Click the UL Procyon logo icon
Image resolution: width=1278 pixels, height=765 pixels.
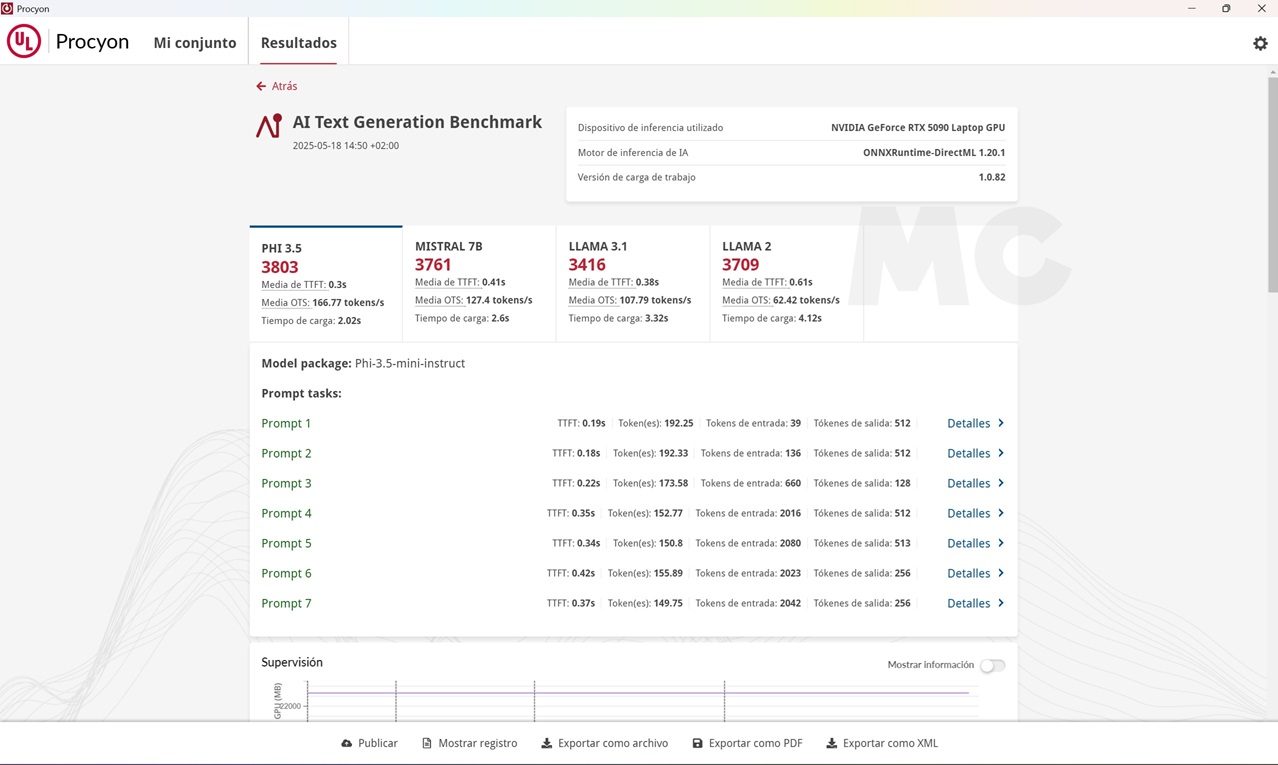[x=24, y=42]
